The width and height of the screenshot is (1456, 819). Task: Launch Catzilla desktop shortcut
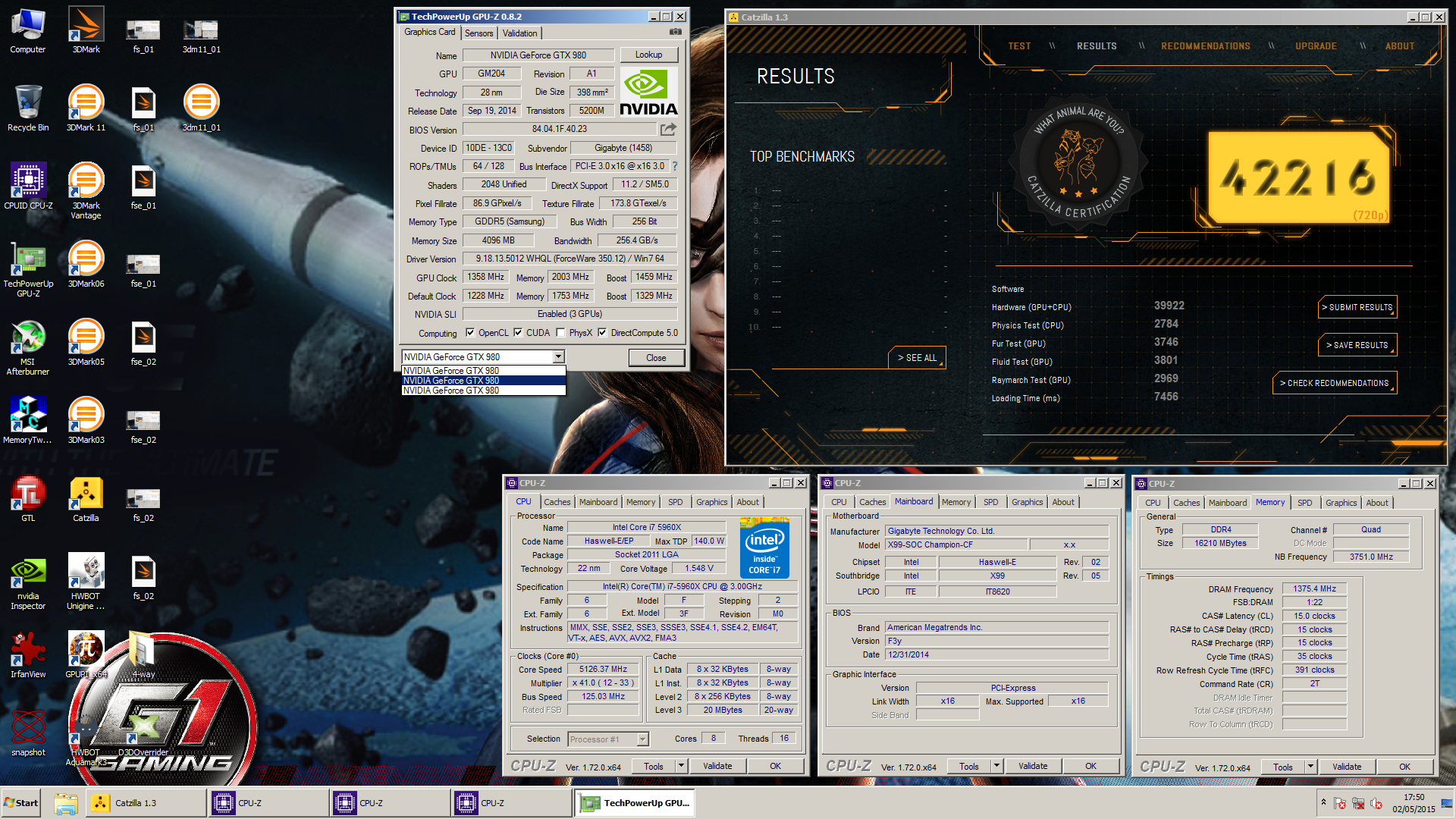[x=86, y=499]
